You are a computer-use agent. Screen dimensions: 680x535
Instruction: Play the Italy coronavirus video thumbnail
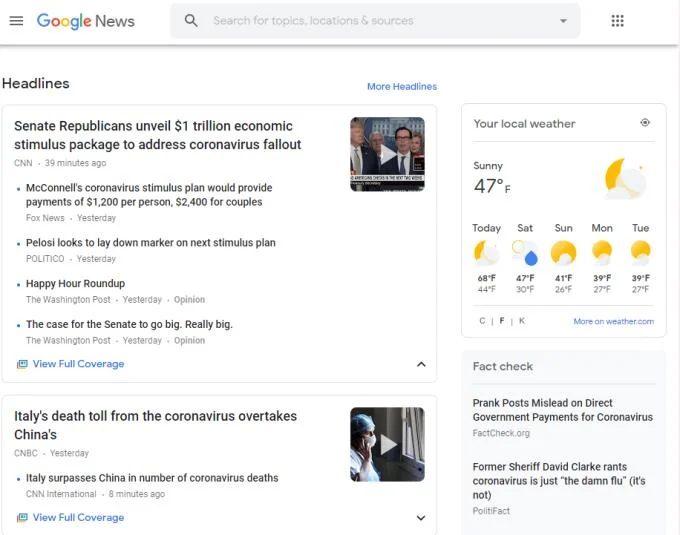(387, 444)
